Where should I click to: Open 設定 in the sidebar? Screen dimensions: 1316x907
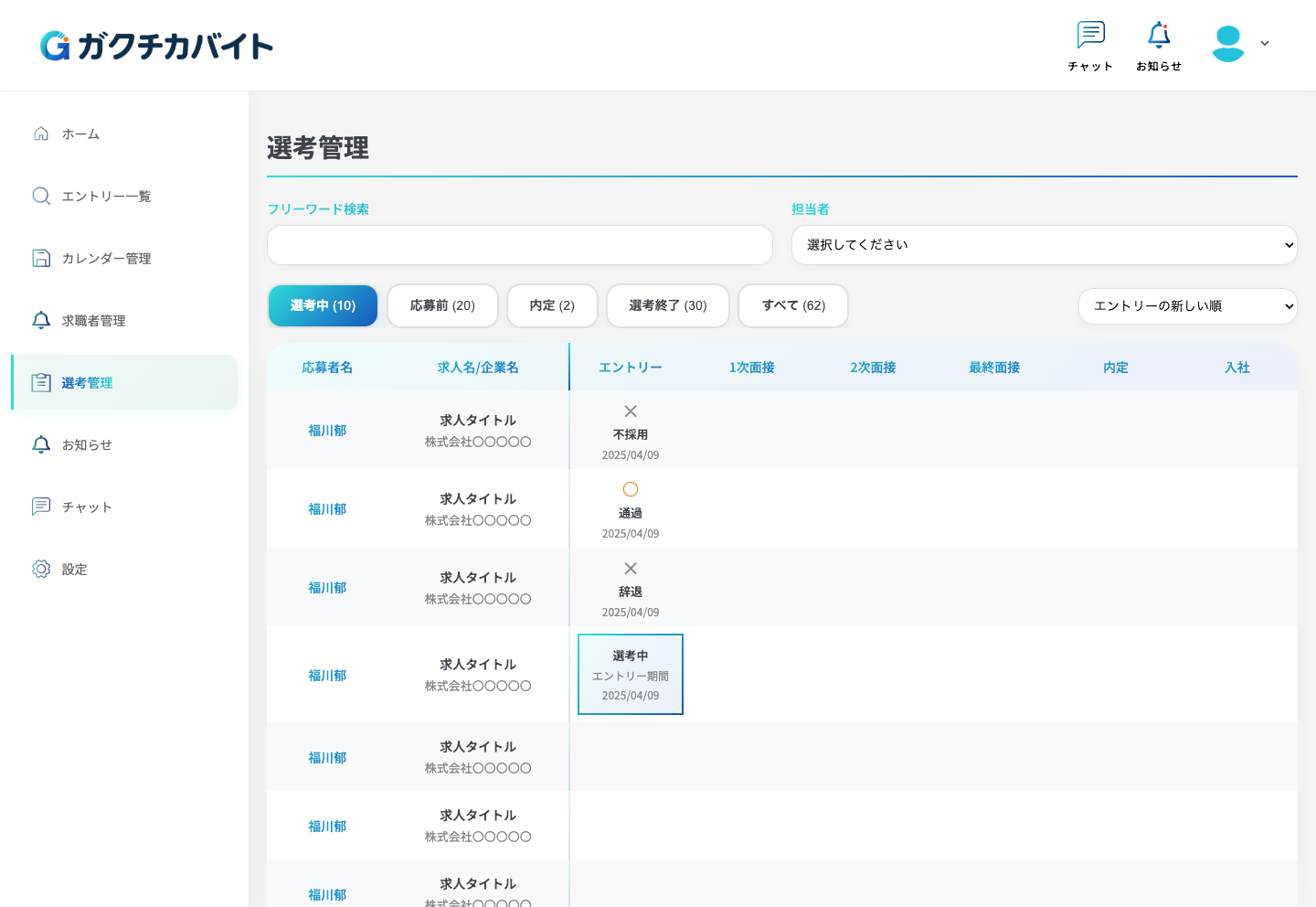pos(74,570)
